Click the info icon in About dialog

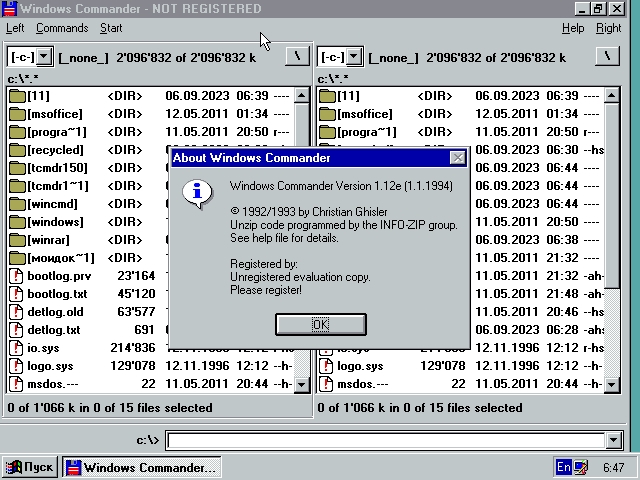click(x=199, y=192)
